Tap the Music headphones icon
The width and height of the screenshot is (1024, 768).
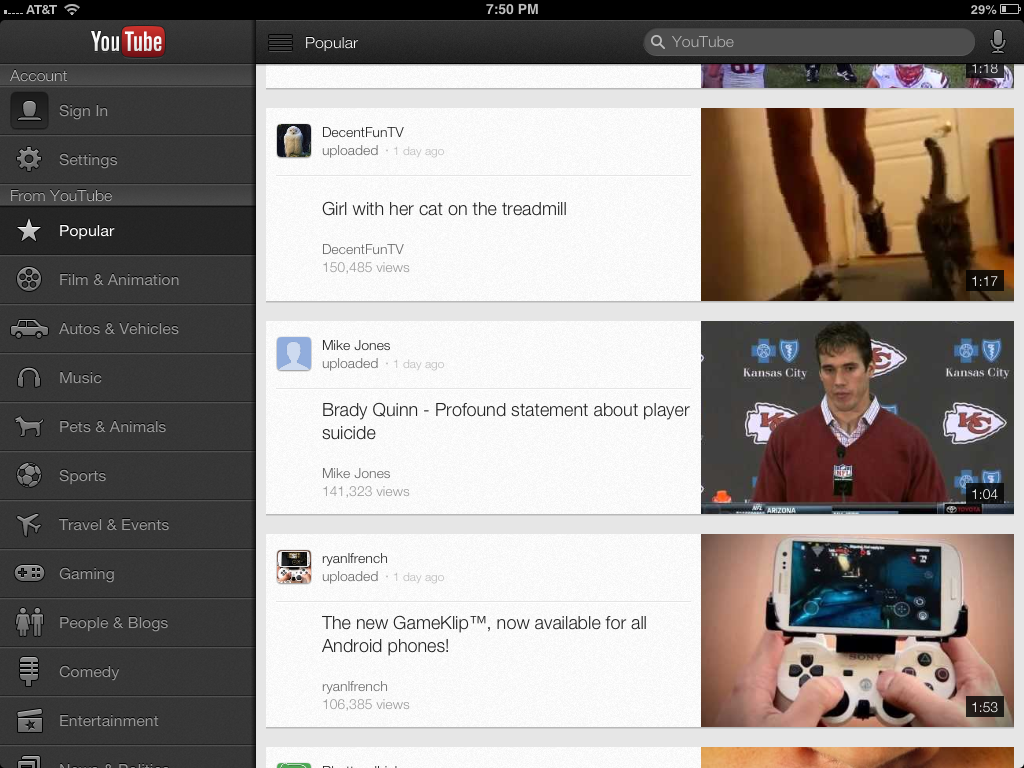(29, 377)
